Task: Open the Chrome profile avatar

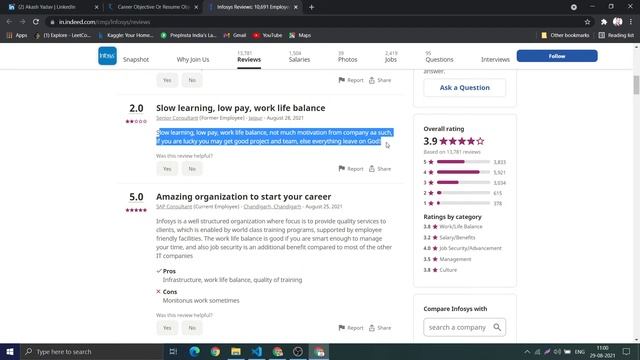Action: click(618, 22)
